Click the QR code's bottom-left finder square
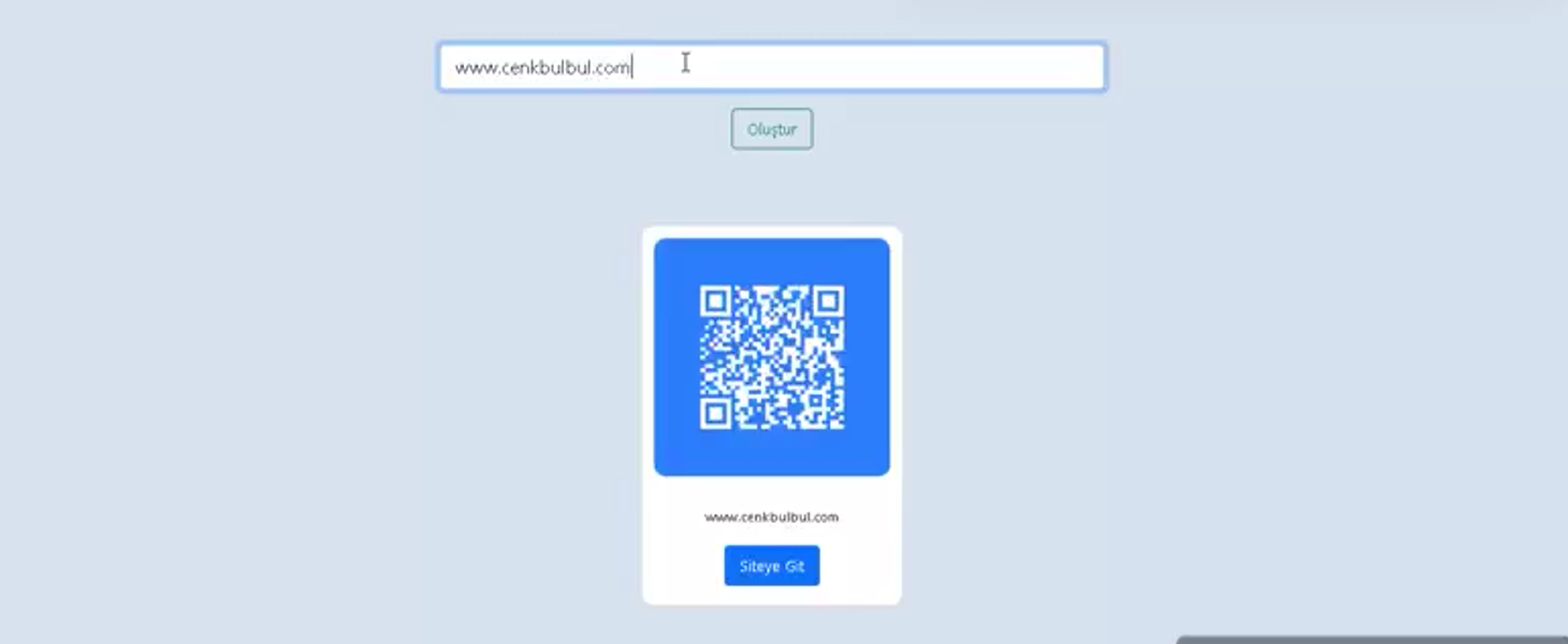This screenshot has height=644, width=1568. (715, 414)
